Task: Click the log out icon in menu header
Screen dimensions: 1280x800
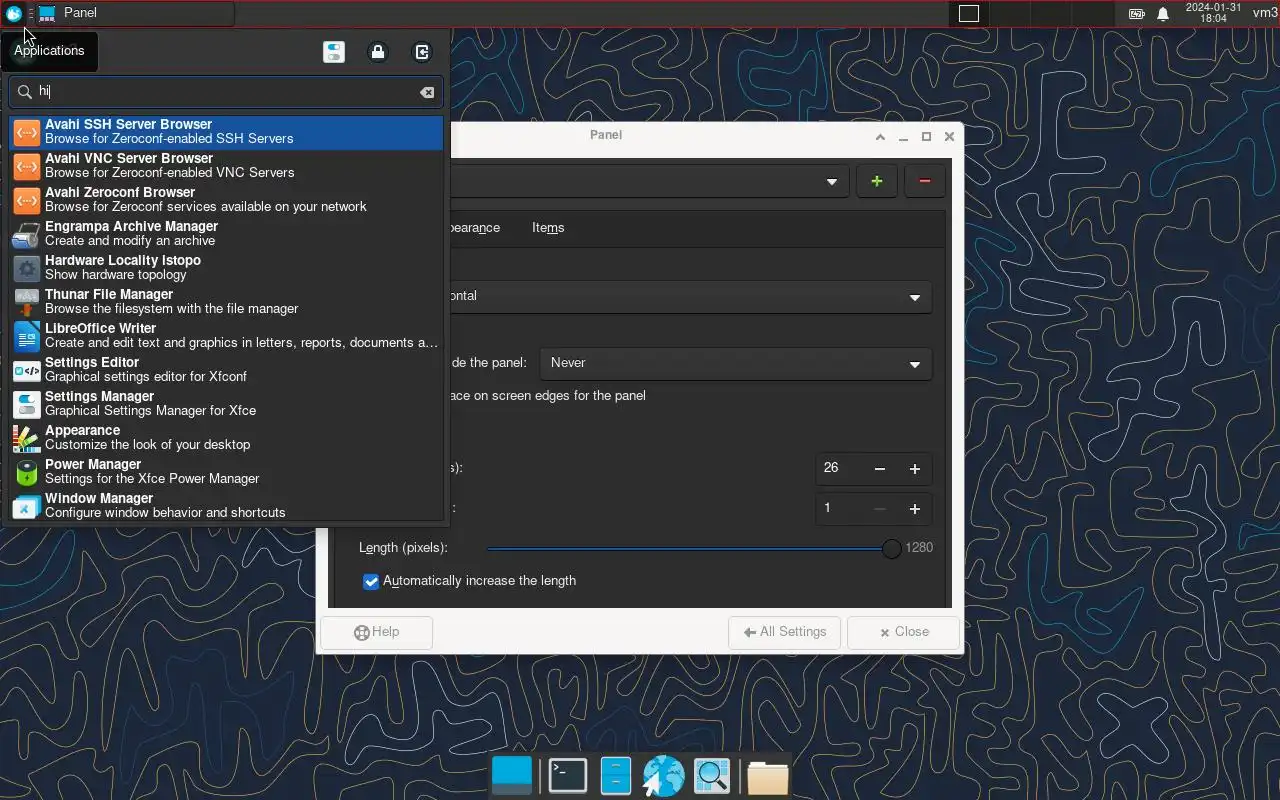Action: [x=422, y=52]
